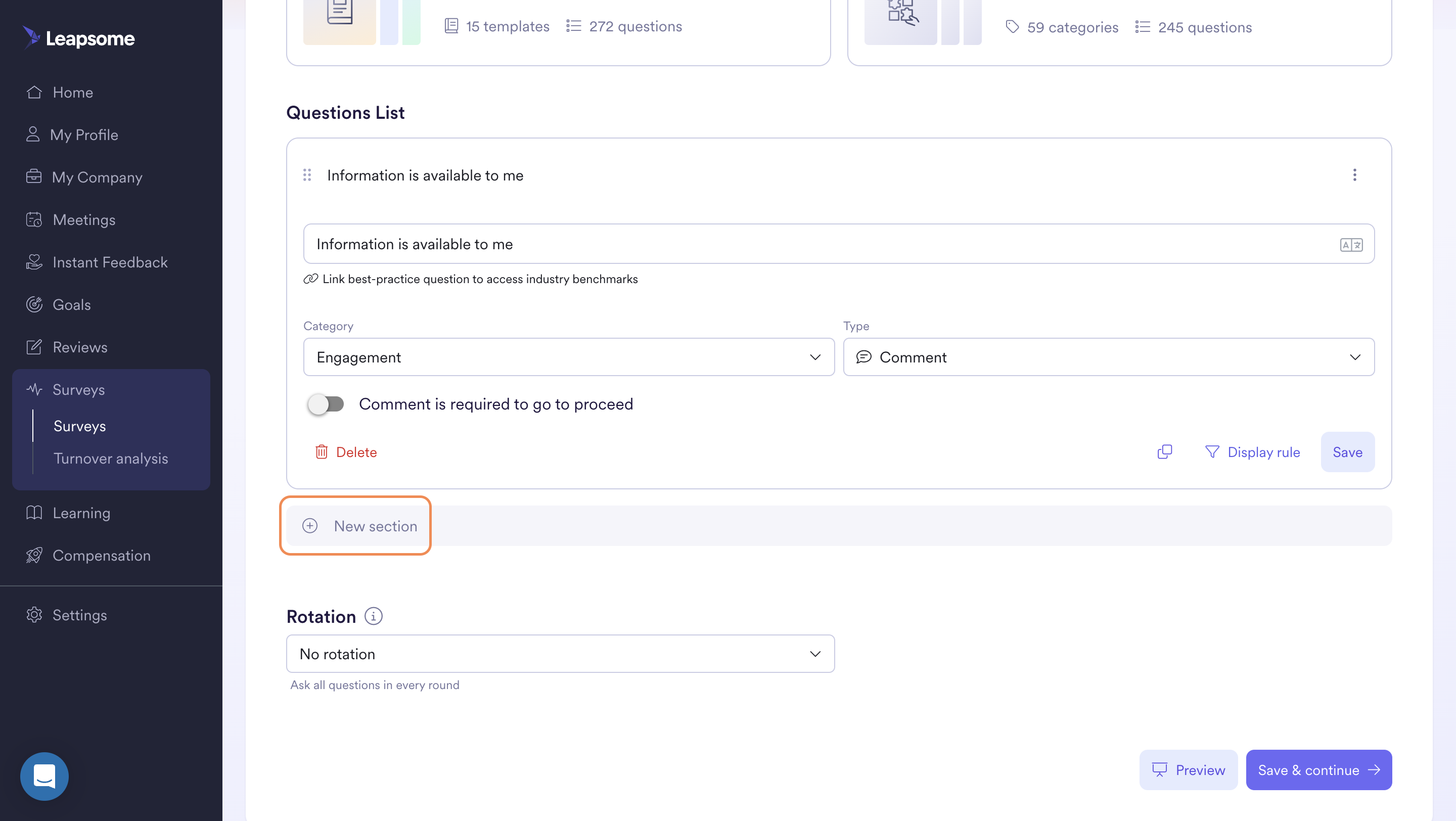Image resolution: width=1456 pixels, height=821 pixels.
Task: Preview the survey
Action: coord(1188,769)
